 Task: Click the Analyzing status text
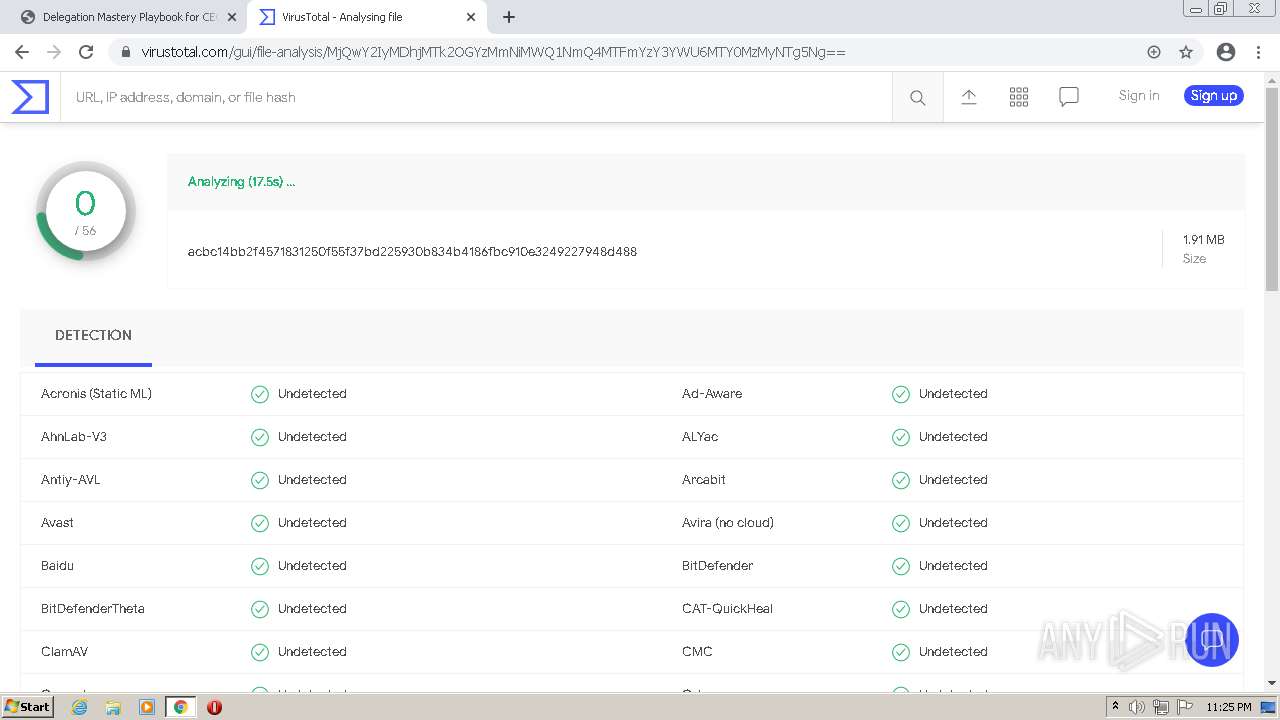tap(241, 182)
